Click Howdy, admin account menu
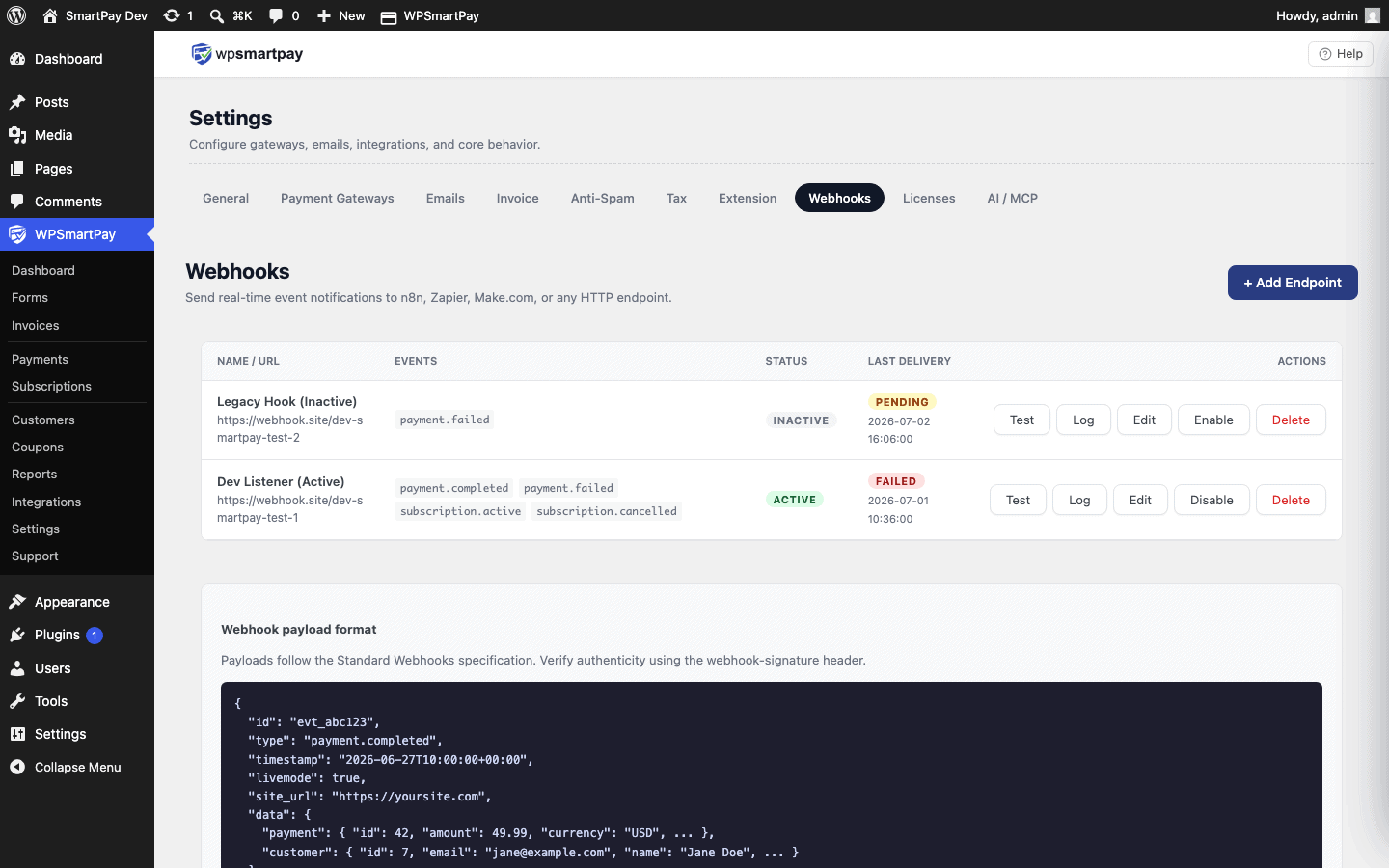Screen dimensions: 1389x868 pos(1327,15)
